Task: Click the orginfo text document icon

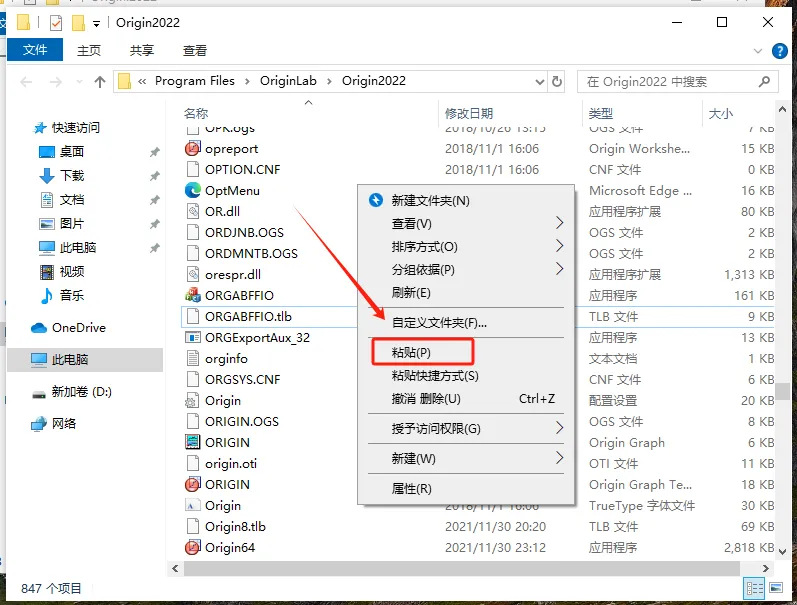Action: [193, 358]
